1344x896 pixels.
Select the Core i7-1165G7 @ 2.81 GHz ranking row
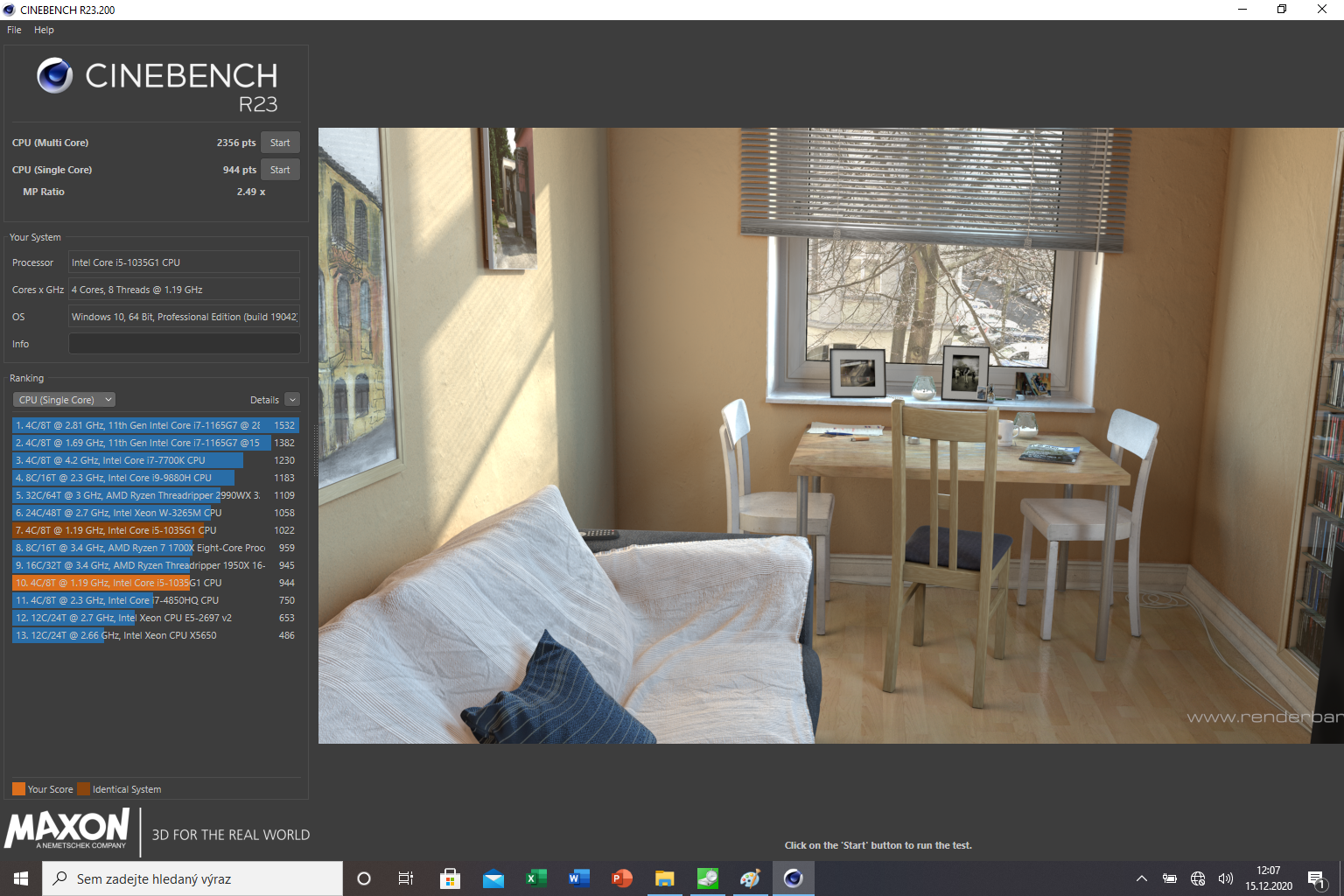[x=156, y=425]
